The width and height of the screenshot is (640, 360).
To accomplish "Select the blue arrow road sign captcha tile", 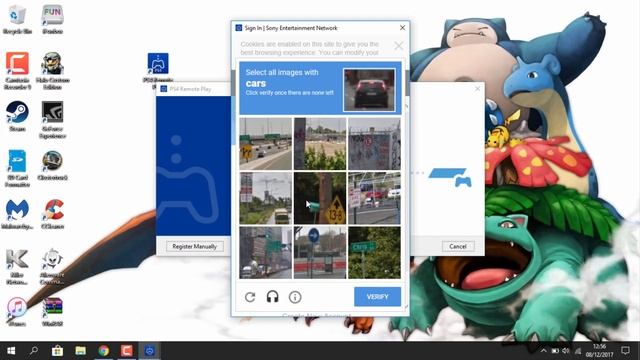I will pyautogui.click(x=320, y=253).
